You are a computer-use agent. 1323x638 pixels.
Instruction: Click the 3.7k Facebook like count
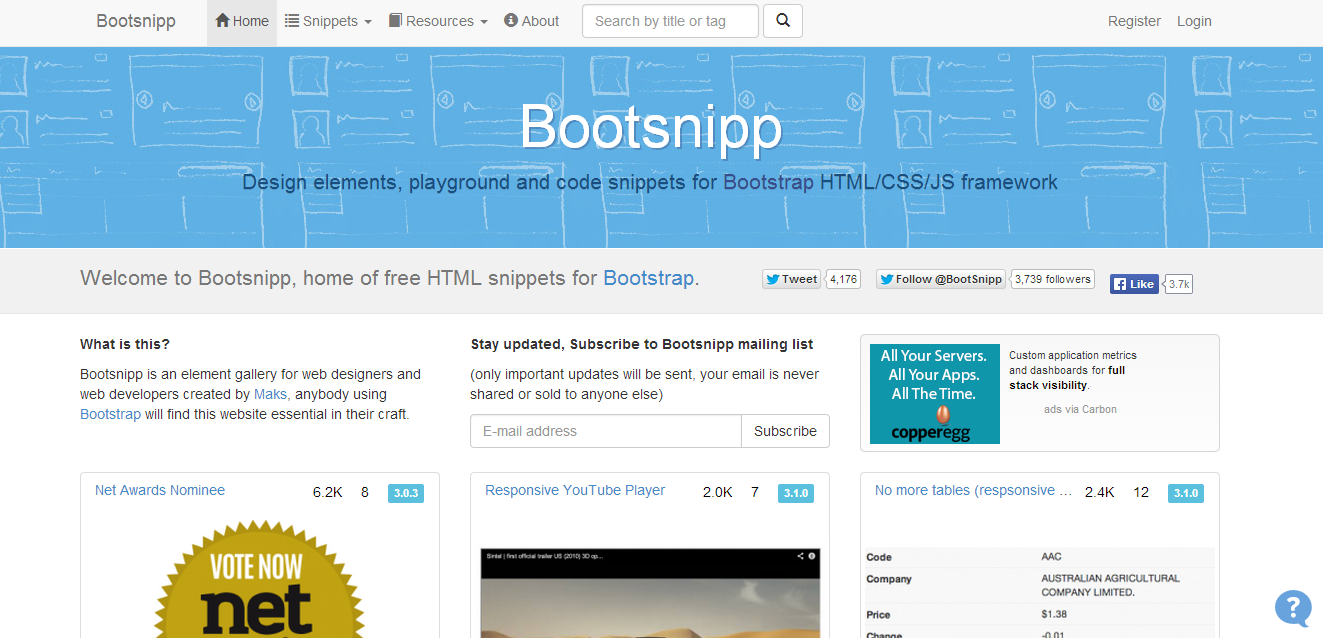pos(1179,284)
